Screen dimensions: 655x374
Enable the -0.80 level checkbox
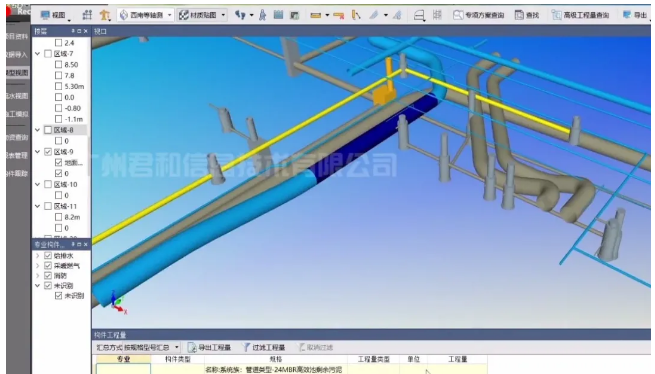pyautogui.click(x=58, y=108)
